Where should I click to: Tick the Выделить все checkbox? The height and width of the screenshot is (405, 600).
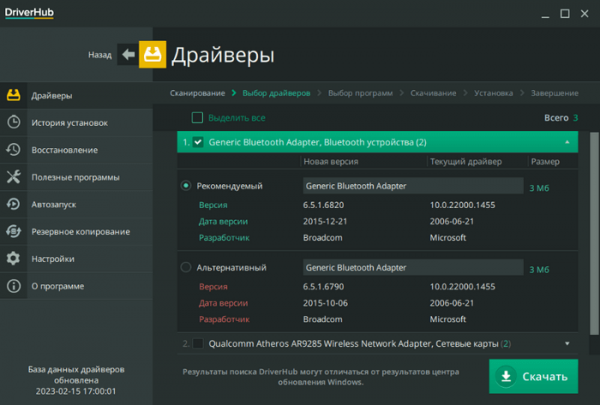[197, 118]
